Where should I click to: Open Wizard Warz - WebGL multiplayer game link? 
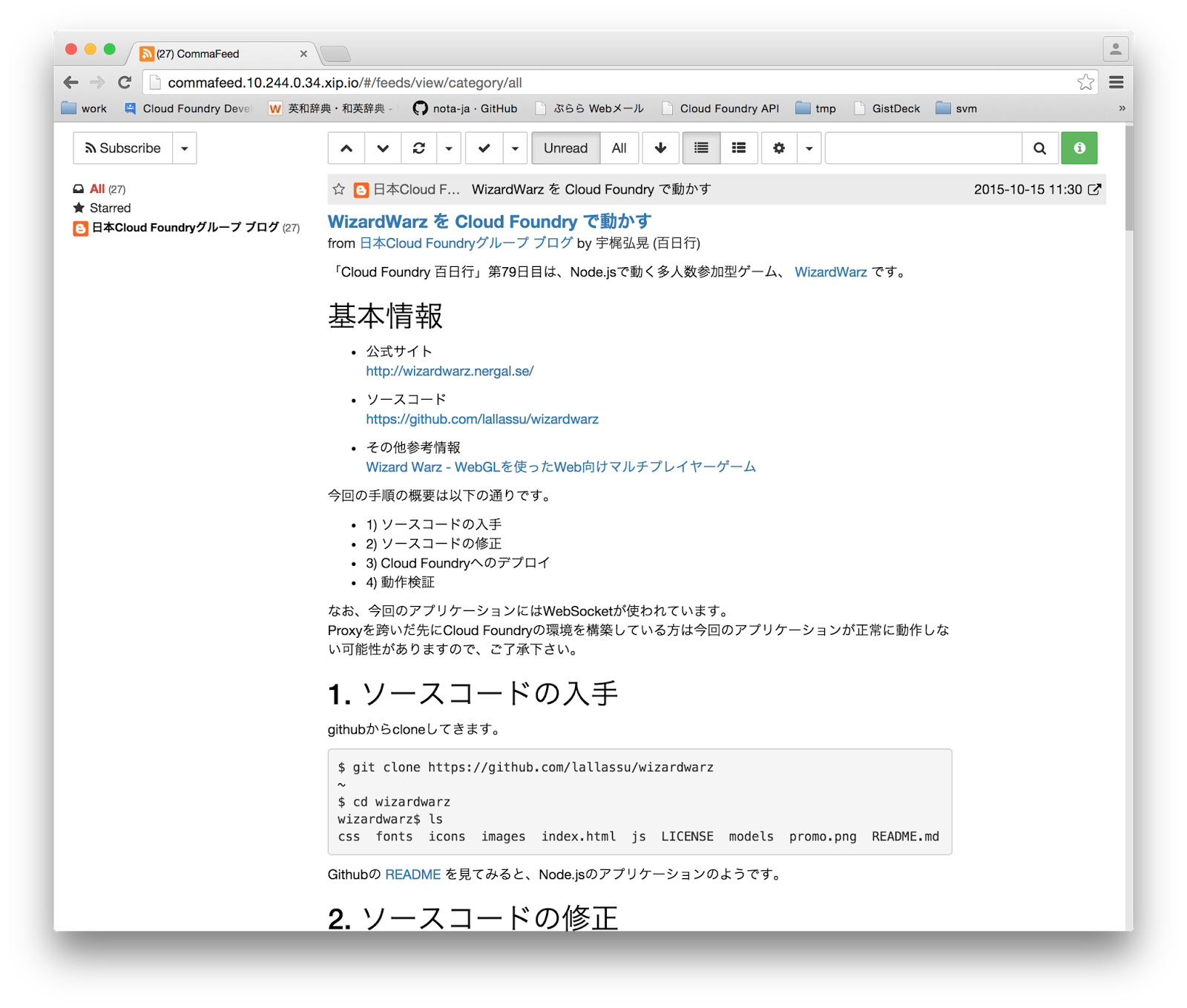point(561,467)
